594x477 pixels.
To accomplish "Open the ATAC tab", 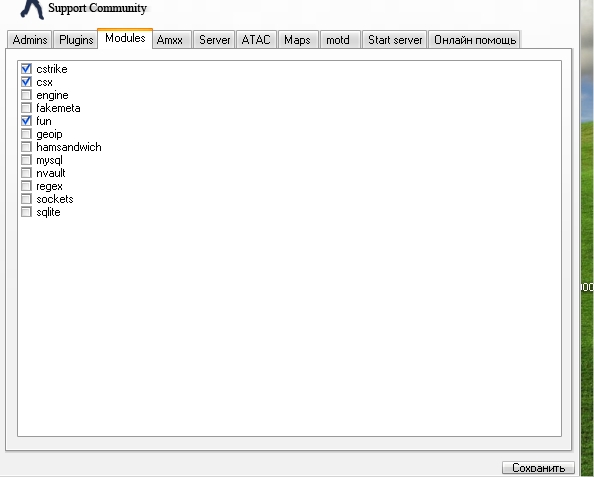I will [x=256, y=39].
